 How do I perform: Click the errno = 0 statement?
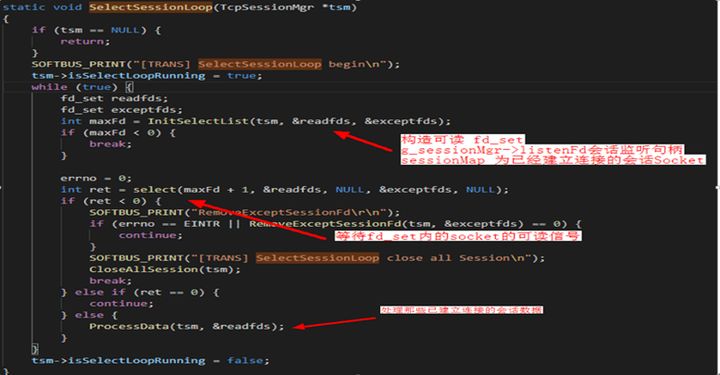point(96,178)
